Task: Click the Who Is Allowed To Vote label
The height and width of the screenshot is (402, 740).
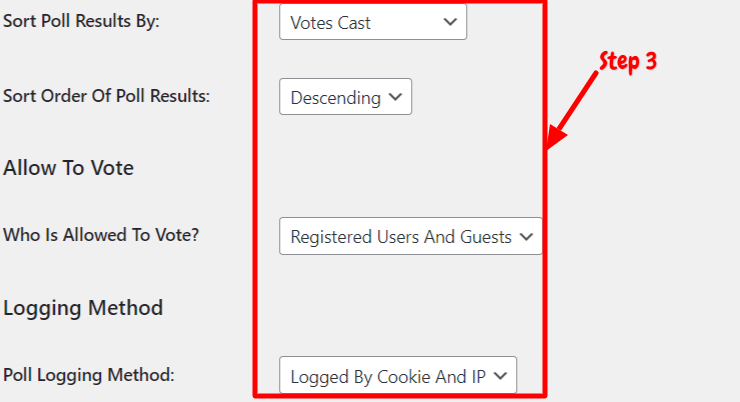Action: tap(101, 234)
